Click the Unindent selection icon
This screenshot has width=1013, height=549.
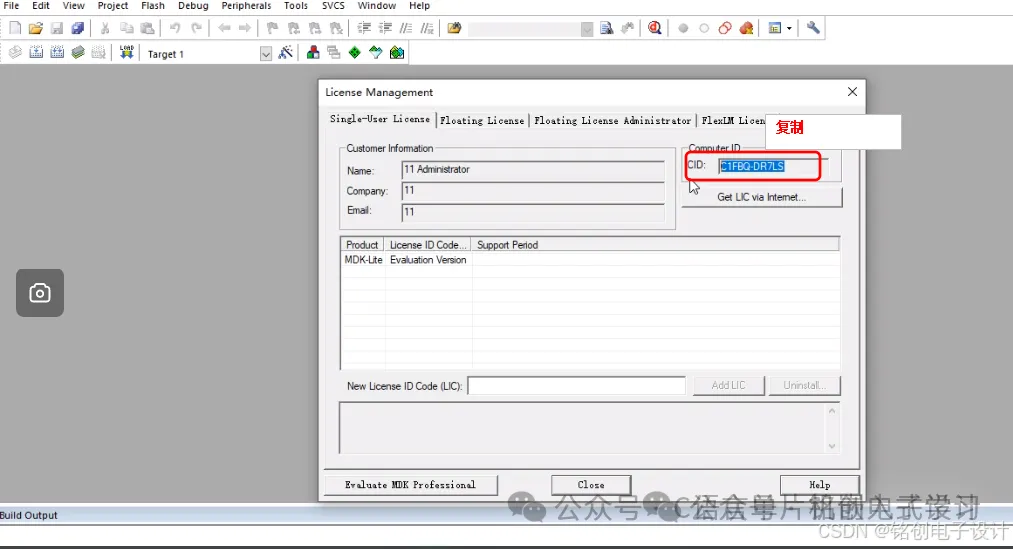point(386,28)
